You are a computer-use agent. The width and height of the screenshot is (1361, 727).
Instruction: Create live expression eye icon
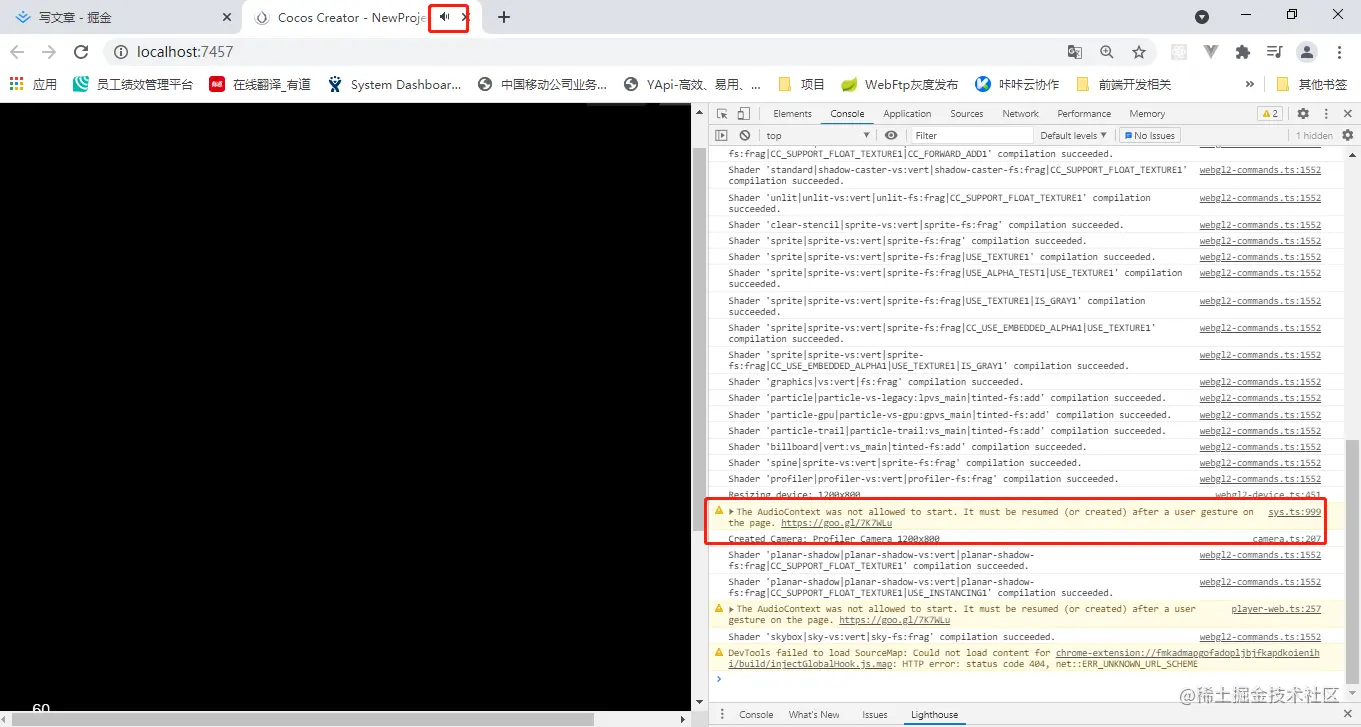tap(891, 135)
